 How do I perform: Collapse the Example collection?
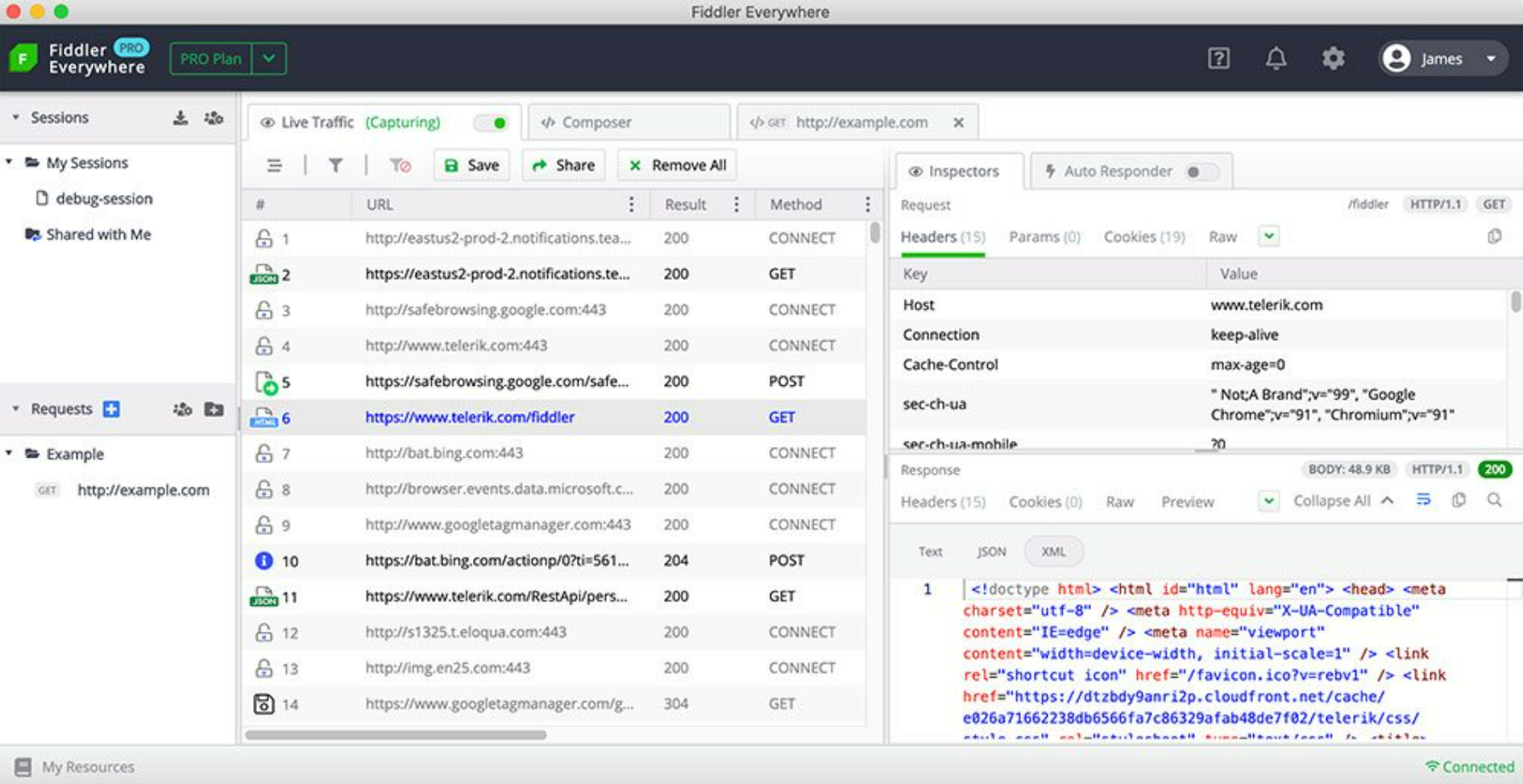point(9,453)
